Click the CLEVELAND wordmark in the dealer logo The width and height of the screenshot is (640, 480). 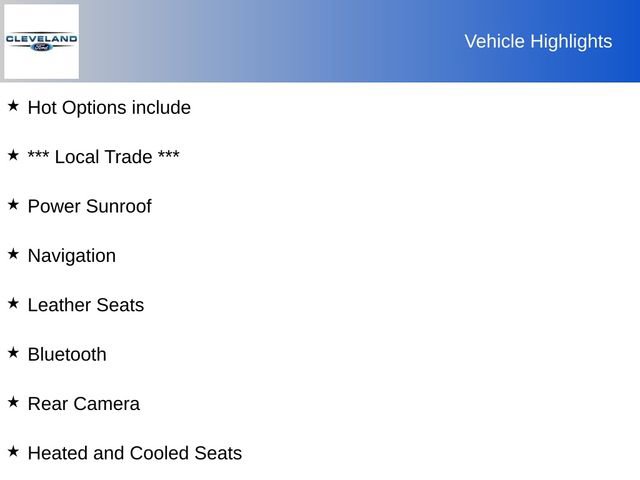[x=41, y=39]
